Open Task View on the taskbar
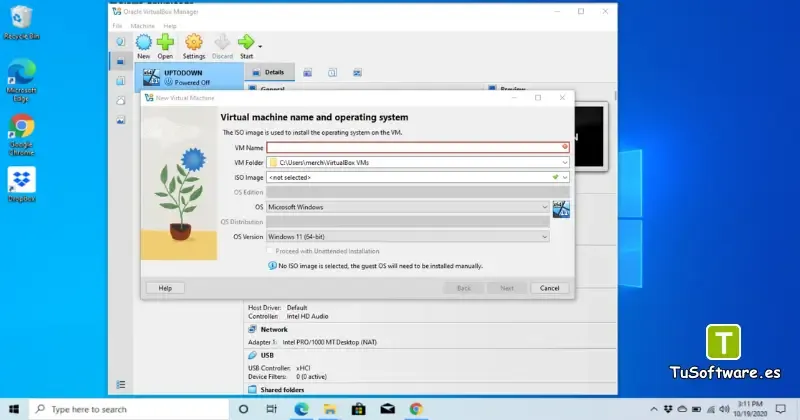This screenshot has height=420, width=800. [x=271, y=409]
